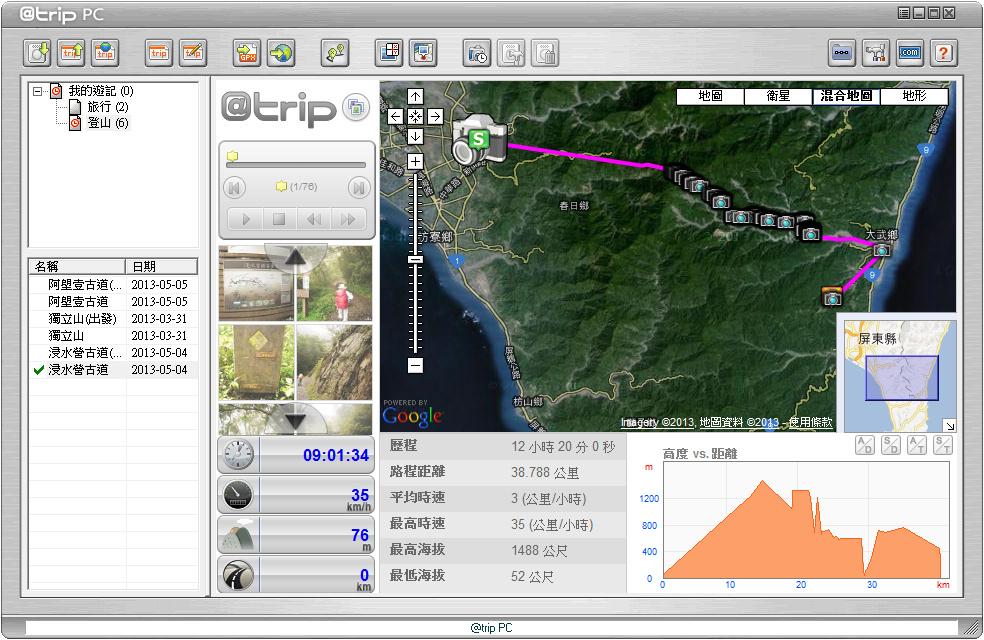Open the blue folder path icon
The height and width of the screenshot is (640, 984).
pyautogui.click(x=842, y=53)
